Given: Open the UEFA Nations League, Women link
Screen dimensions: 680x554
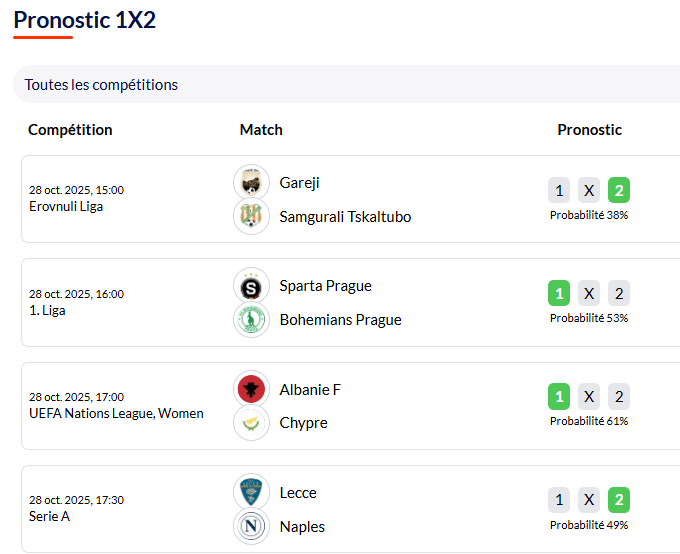Looking at the screenshot, I should click(x=116, y=413).
